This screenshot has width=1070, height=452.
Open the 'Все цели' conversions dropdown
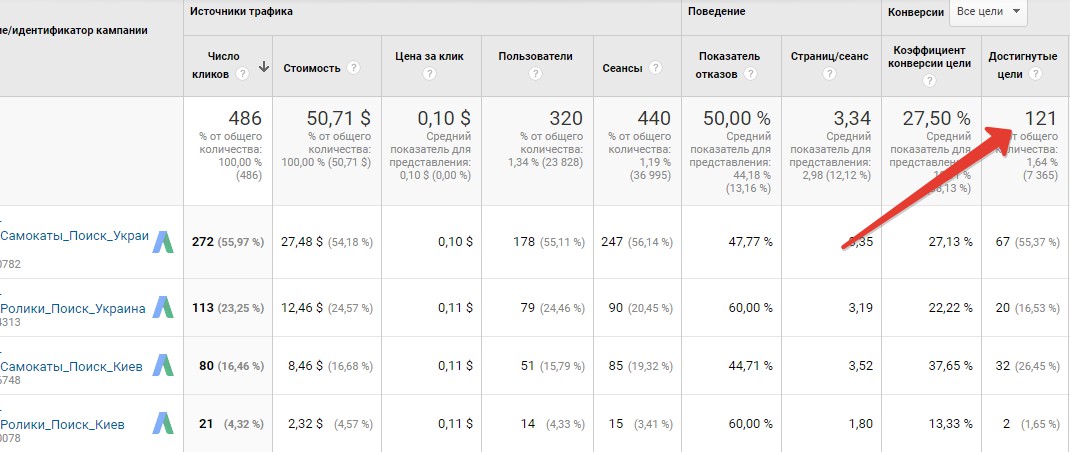tap(988, 12)
